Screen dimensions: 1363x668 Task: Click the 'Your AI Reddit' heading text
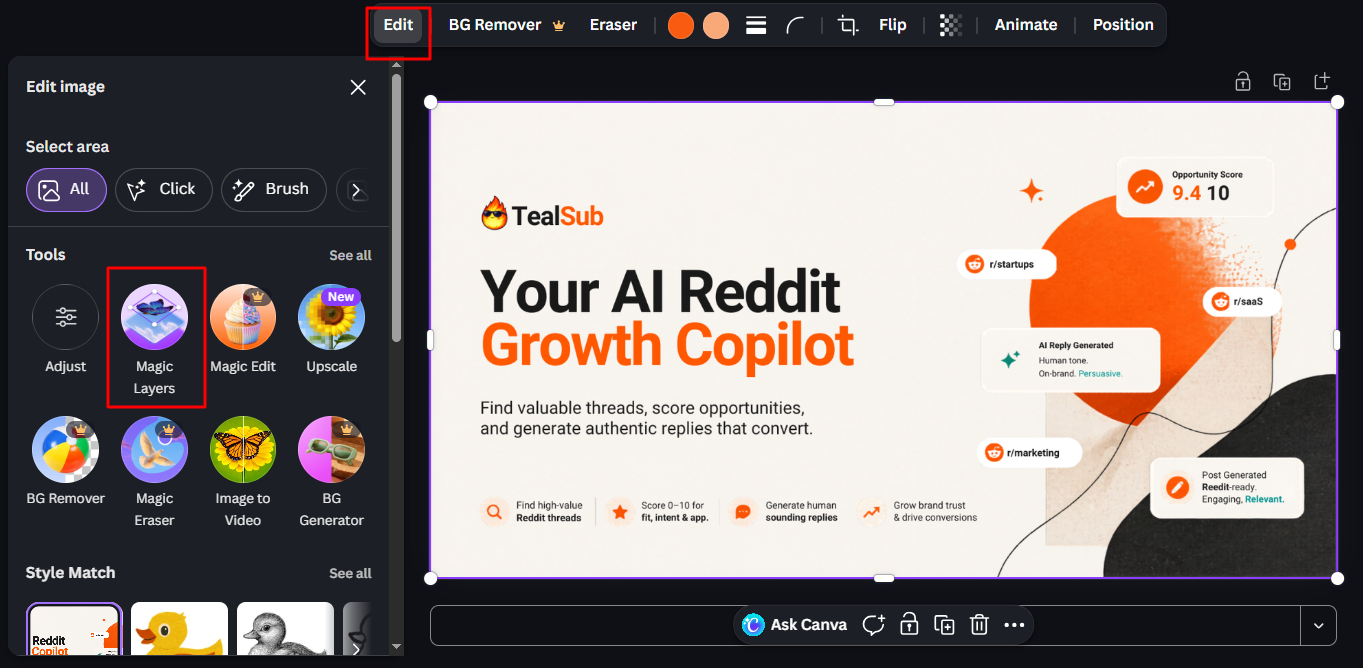click(x=661, y=291)
